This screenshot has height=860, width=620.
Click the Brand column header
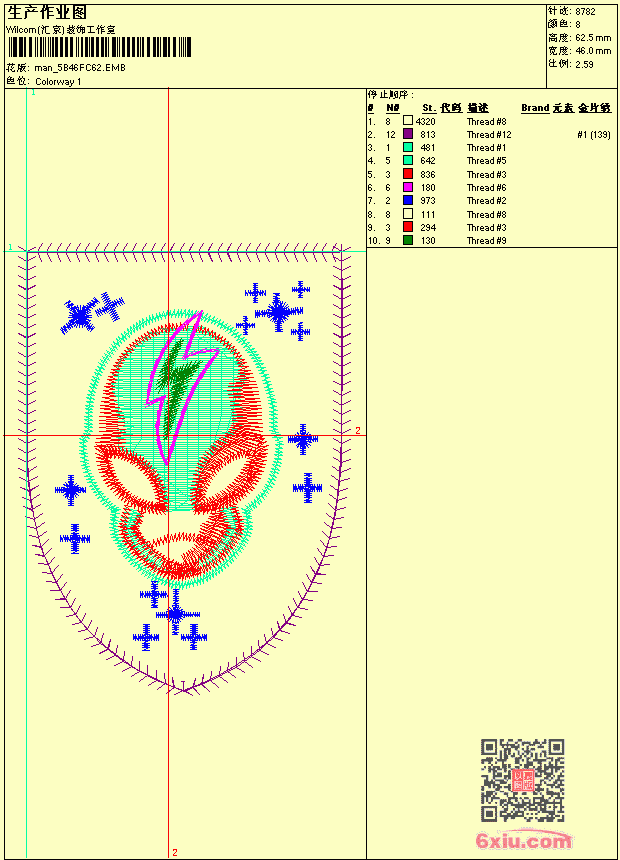pyautogui.click(x=535, y=108)
